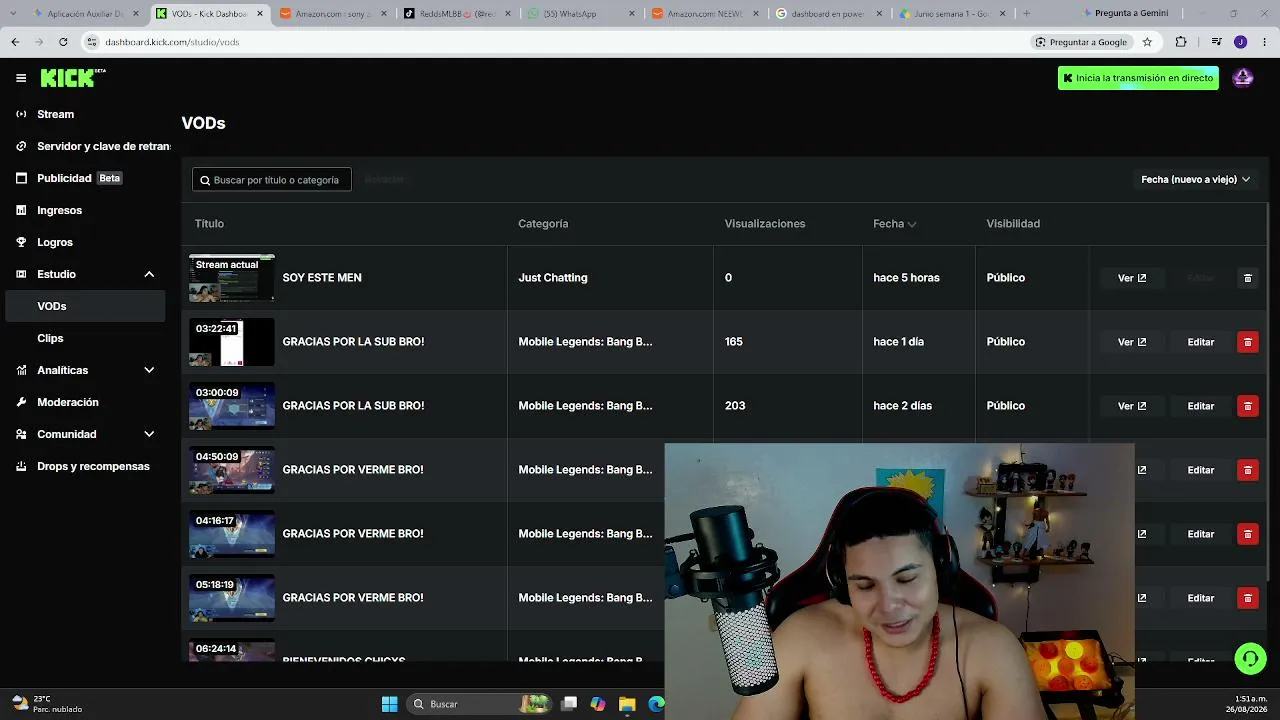The image size is (1280, 720).
Task: Bookmark this page with the star
Action: [x=1147, y=42]
